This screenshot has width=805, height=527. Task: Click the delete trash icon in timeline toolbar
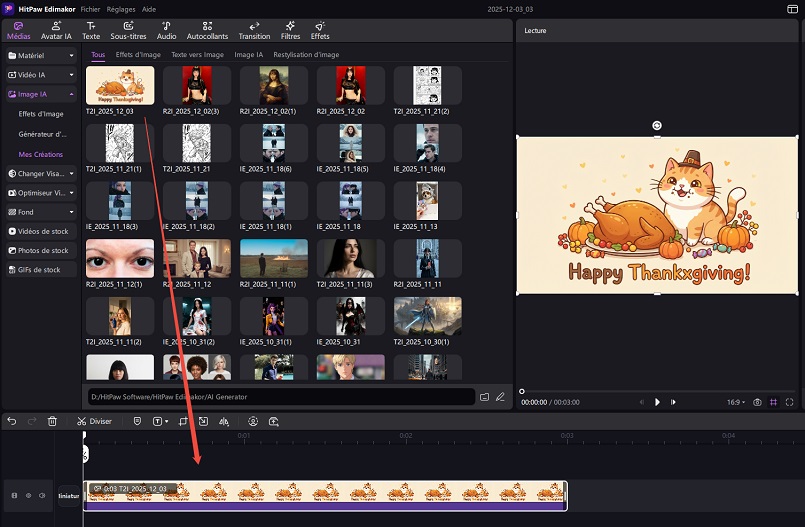[52, 421]
